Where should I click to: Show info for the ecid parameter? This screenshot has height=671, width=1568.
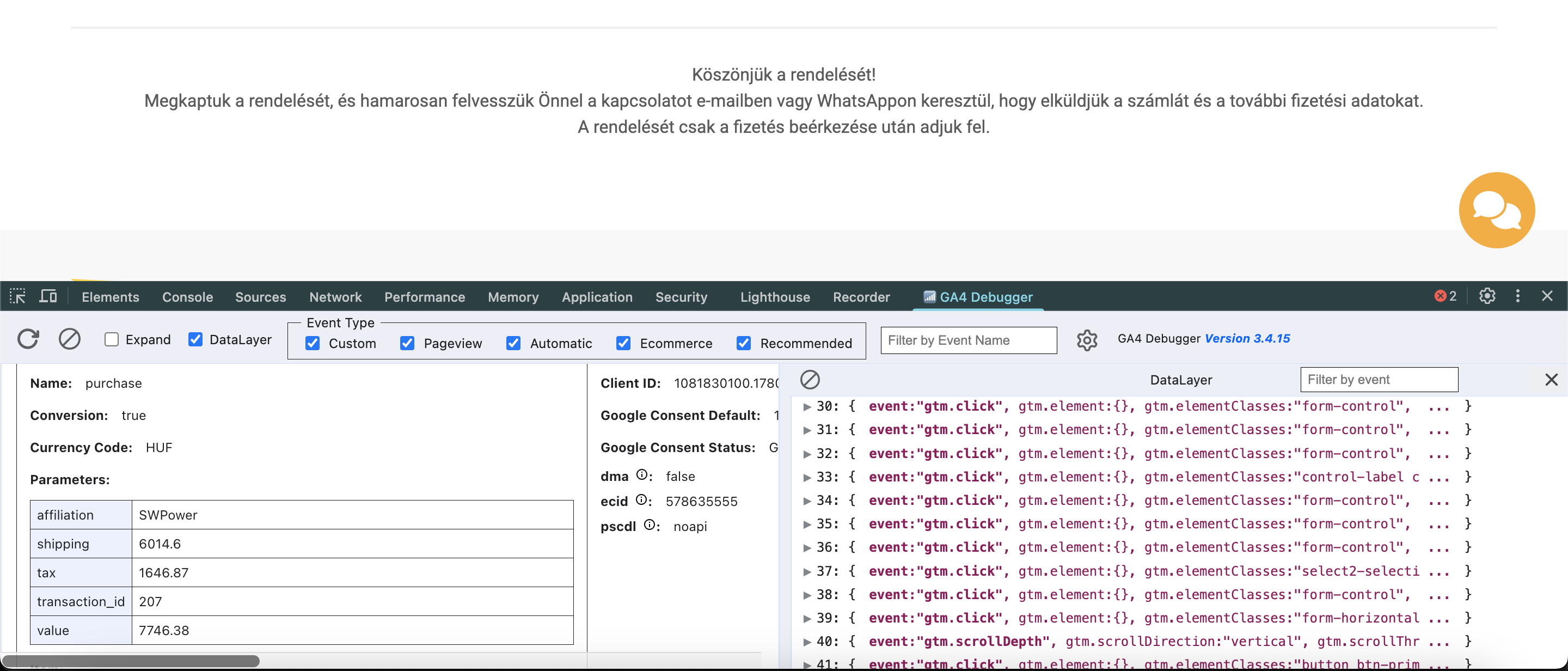click(641, 500)
